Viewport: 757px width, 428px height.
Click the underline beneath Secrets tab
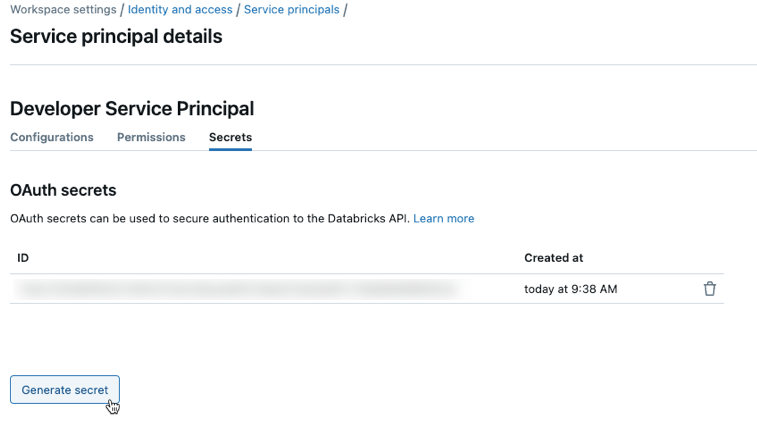pos(230,149)
